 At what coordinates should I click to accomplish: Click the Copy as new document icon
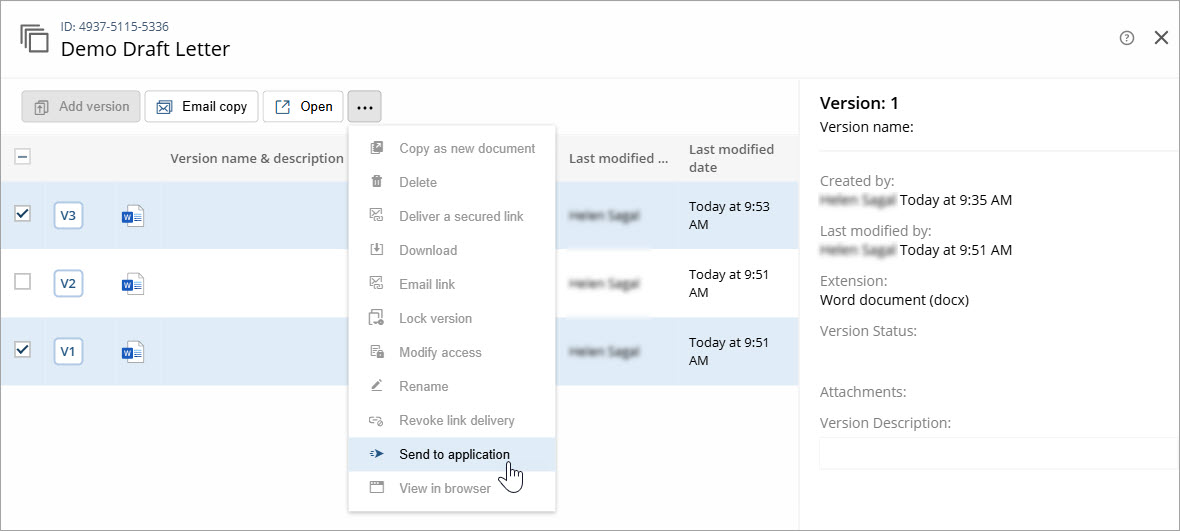pyautogui.click(x=377, y=148)
